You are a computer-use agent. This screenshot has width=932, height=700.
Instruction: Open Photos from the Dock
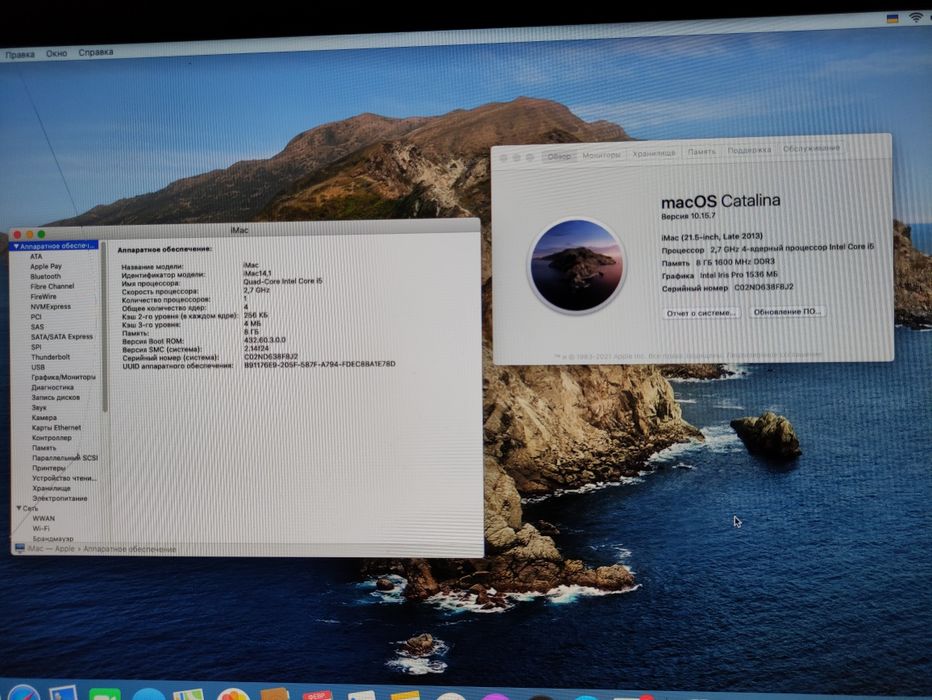(x=233, y=694)
